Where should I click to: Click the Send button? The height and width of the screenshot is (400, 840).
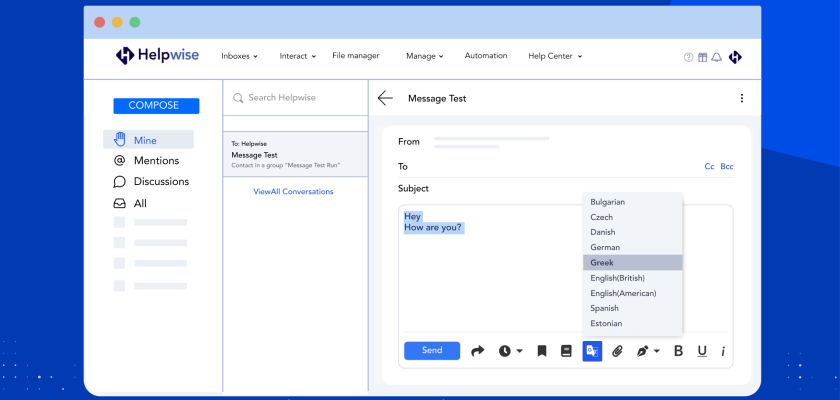432,351
